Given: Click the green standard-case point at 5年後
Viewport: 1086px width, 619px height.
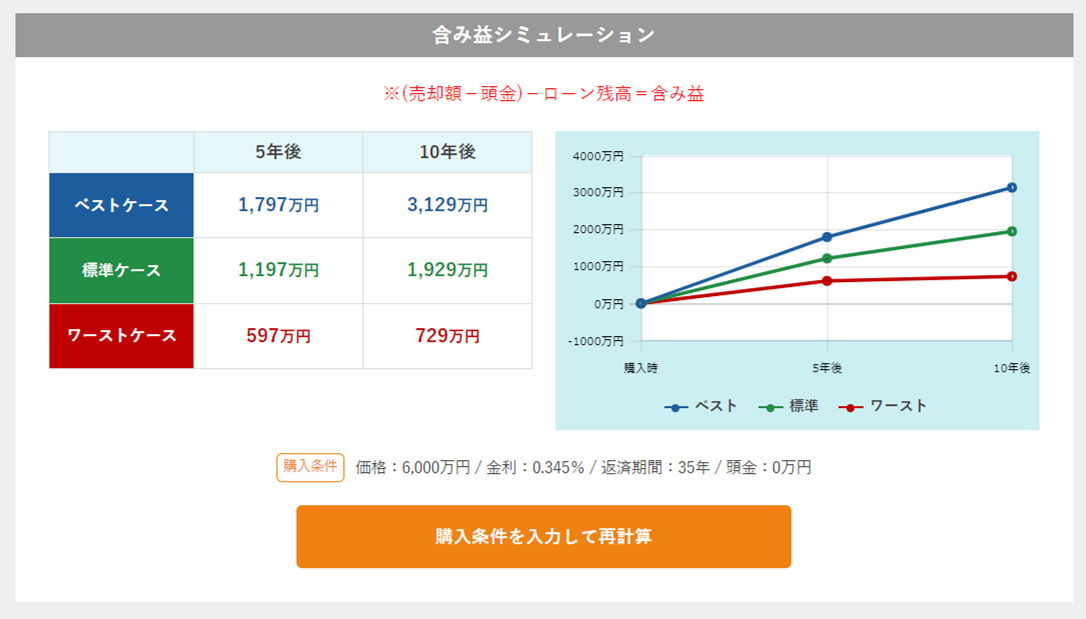Looking at the screenshot, I should click(827, 258).
